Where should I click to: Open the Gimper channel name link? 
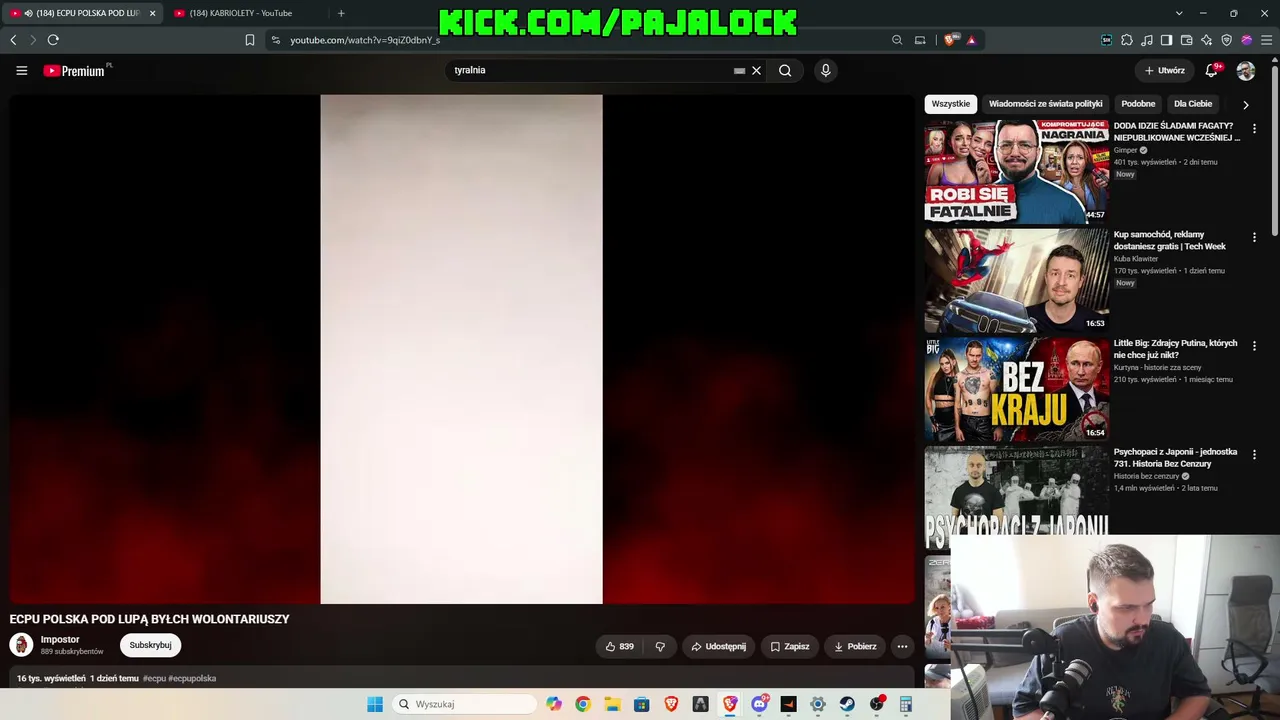(1126, 150)
